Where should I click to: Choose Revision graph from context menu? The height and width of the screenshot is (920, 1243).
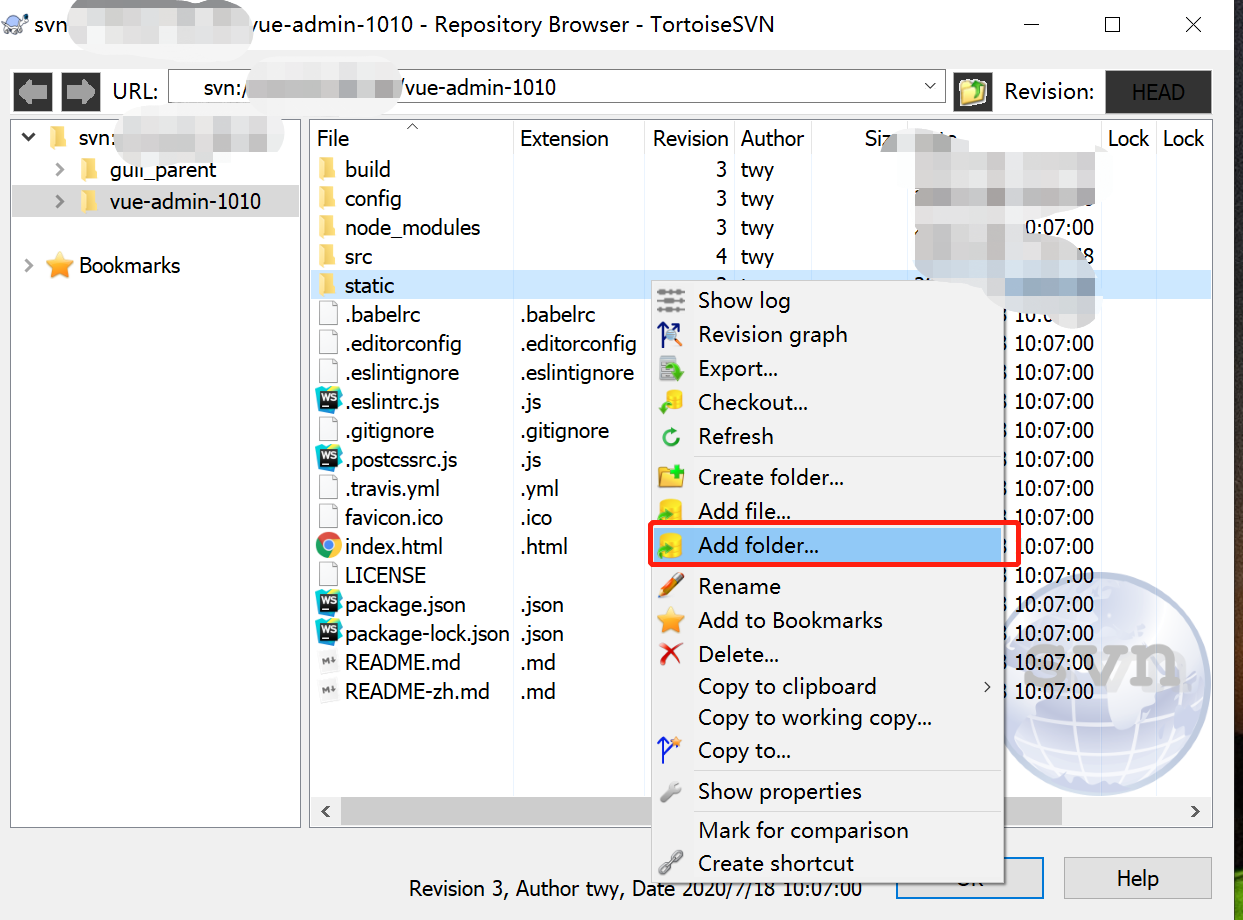tap(827, 334)
